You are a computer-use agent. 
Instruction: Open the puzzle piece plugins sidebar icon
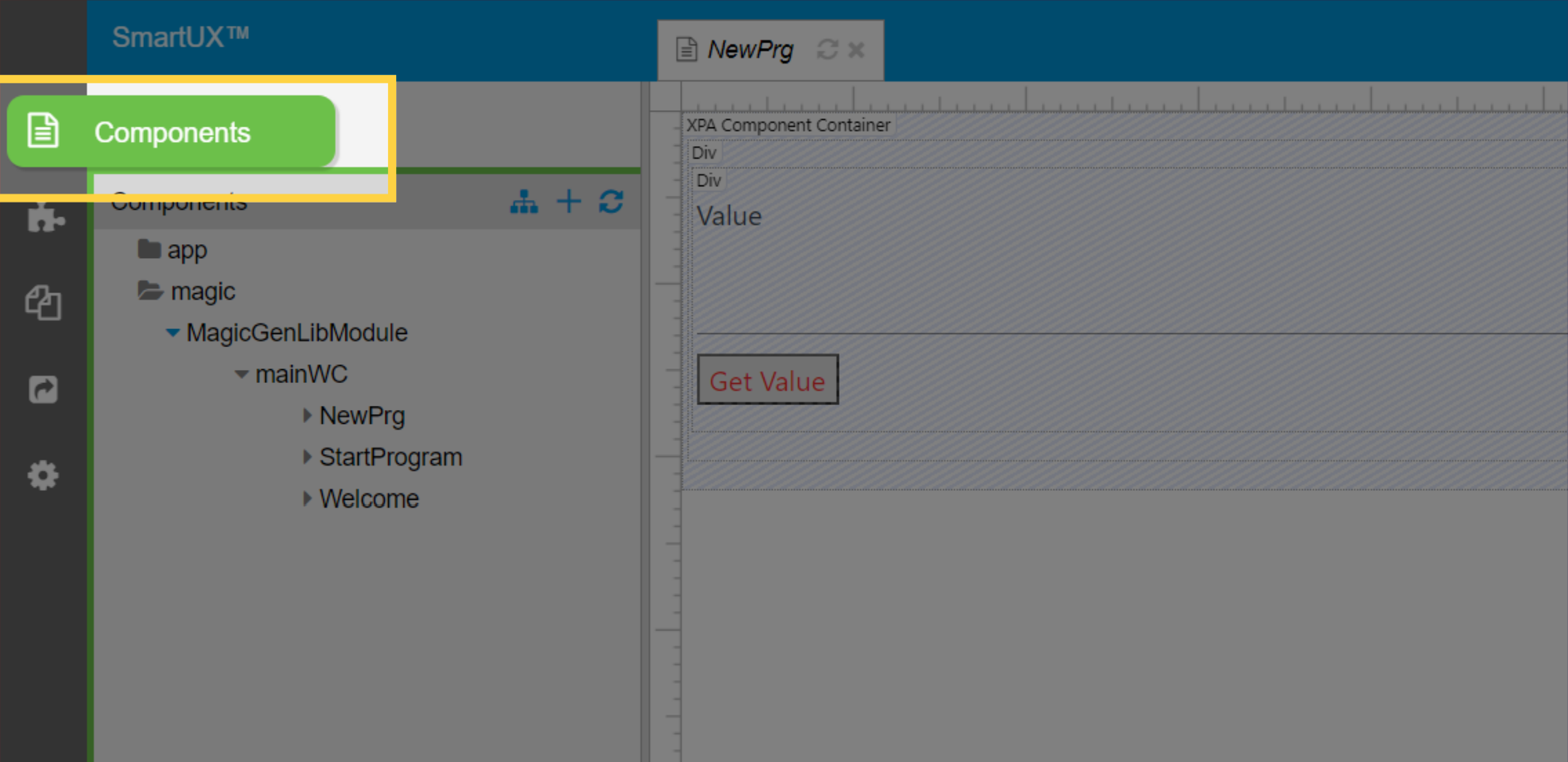click(x=44, y=217)
